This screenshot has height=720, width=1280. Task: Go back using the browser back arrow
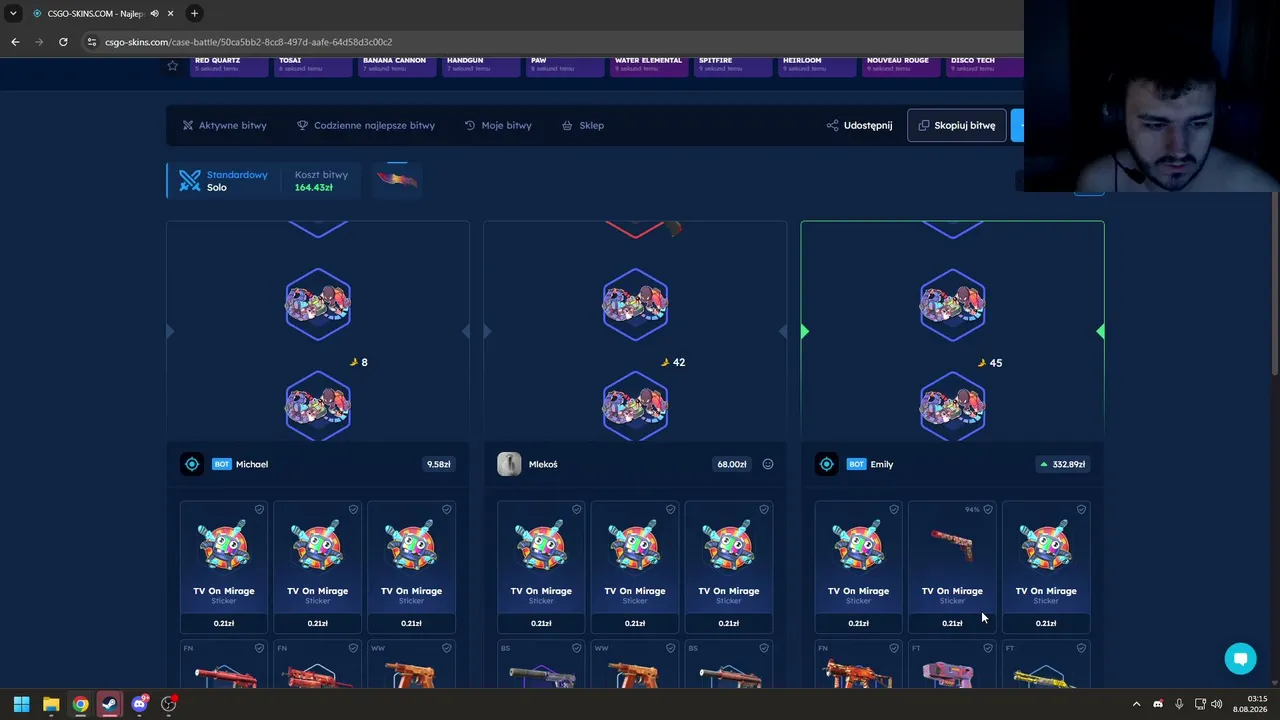pos(15,42)
